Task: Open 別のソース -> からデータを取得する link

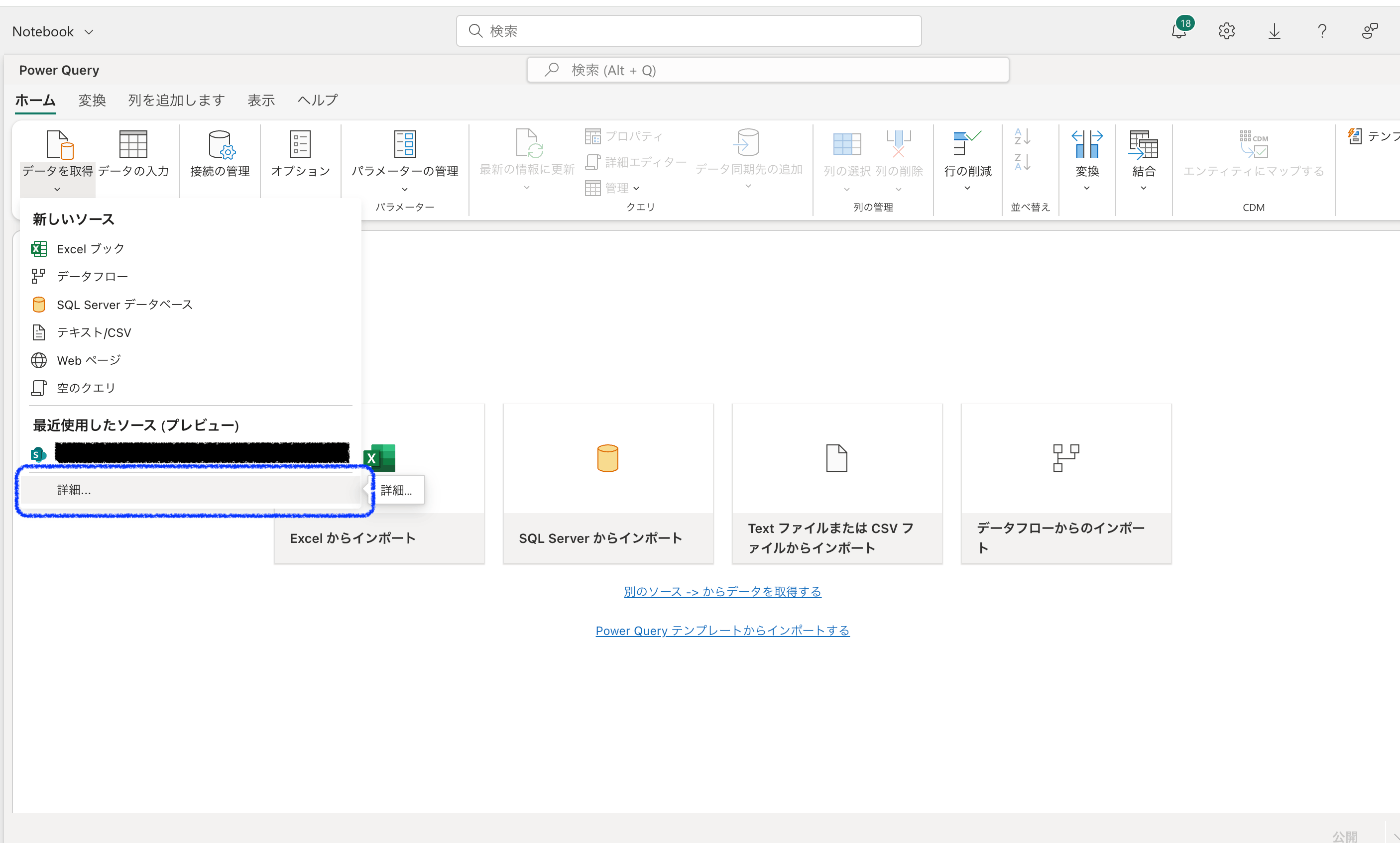Action: point(722,592)
